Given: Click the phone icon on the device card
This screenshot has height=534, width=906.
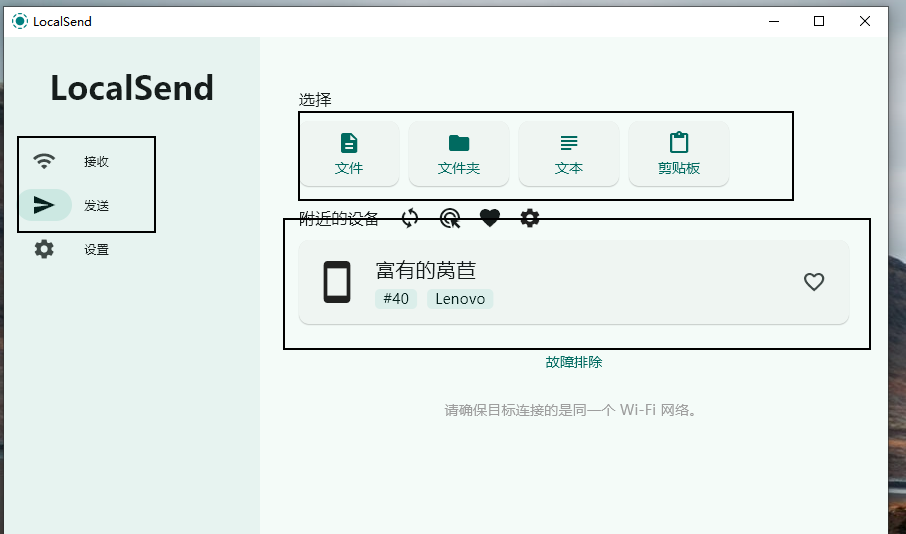Looking at the screenshot, I should pos(337,282).
